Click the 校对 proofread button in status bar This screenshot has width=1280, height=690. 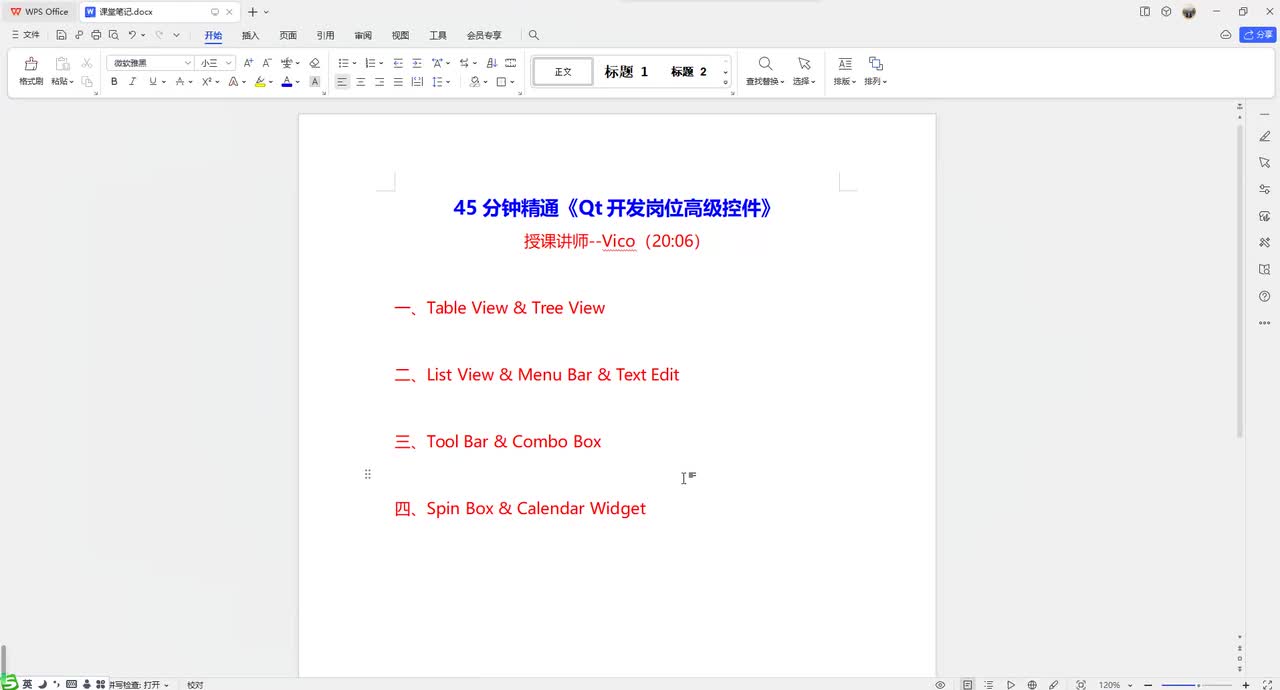[195, 685]
